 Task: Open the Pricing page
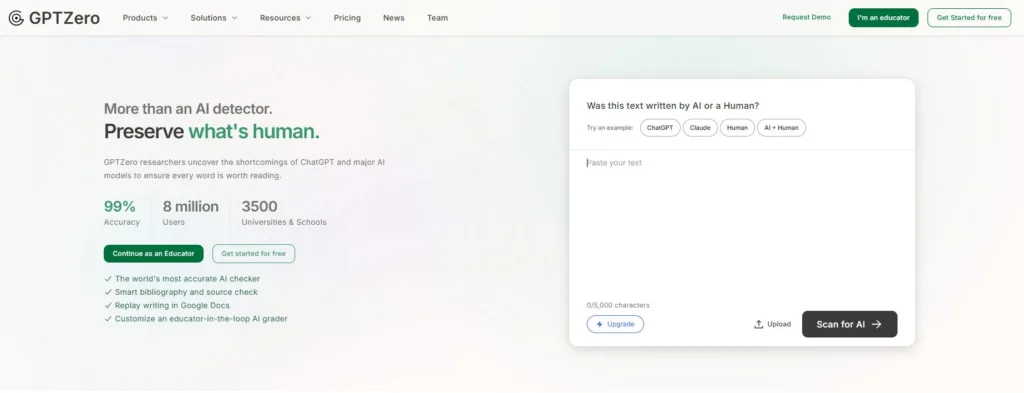(x=347, y=18)
